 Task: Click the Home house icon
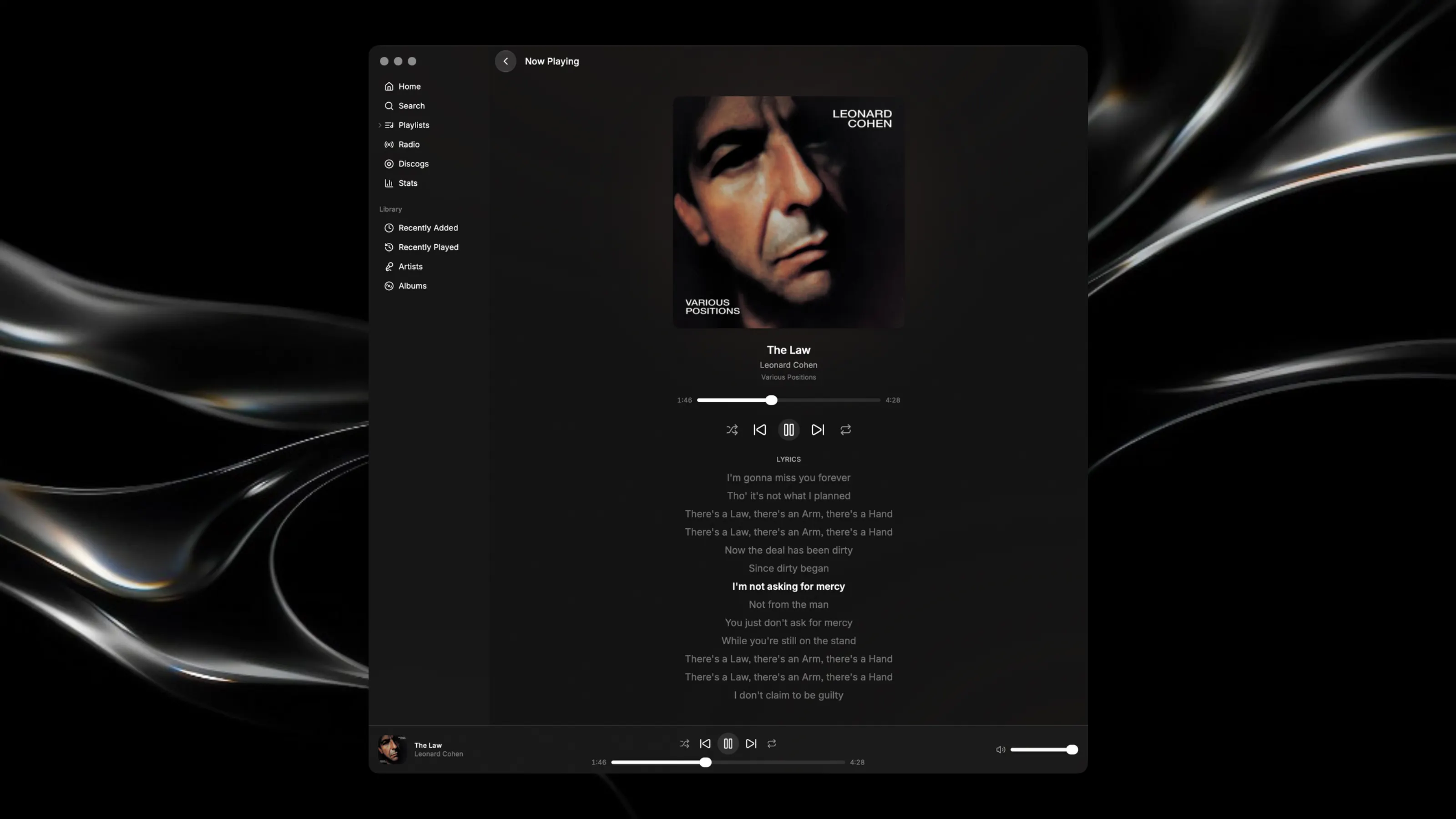tap(389, 86)
